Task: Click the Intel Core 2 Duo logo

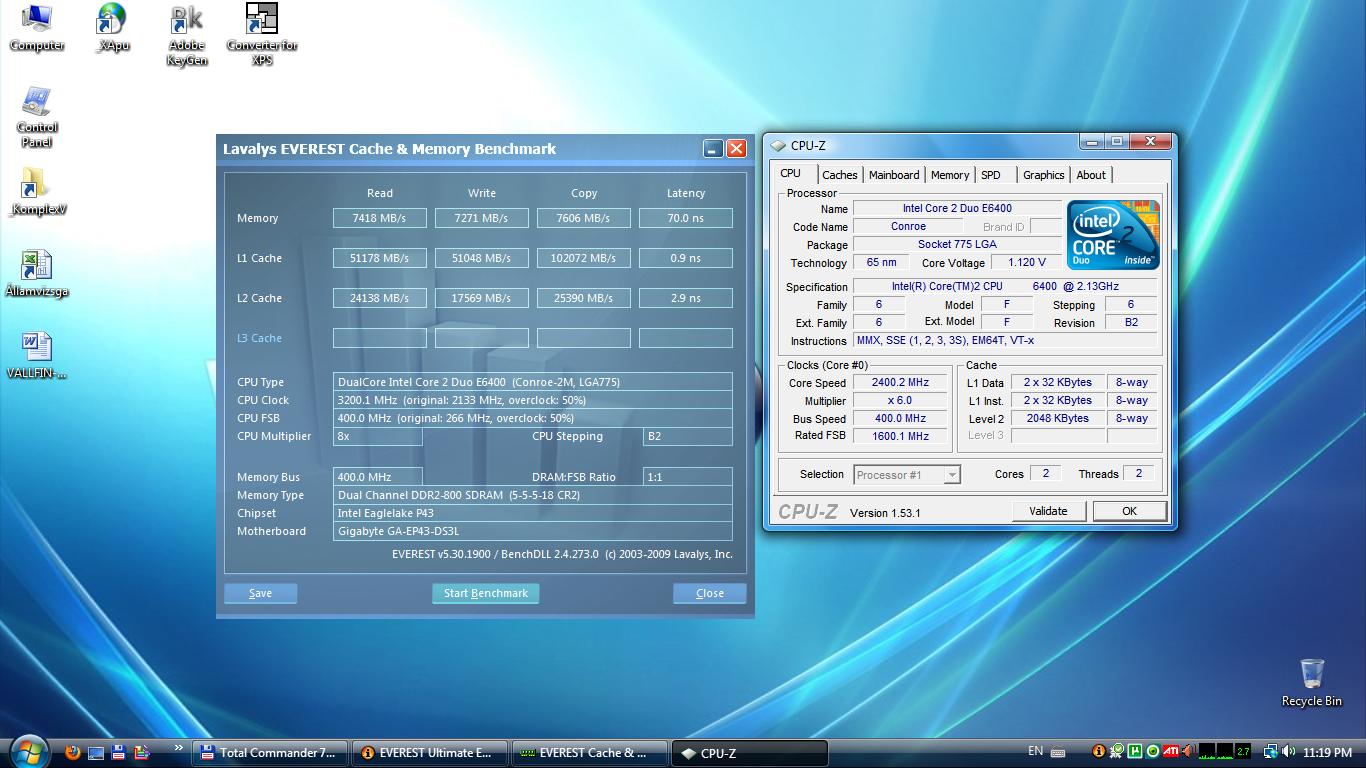Action: coord(1113,235)
